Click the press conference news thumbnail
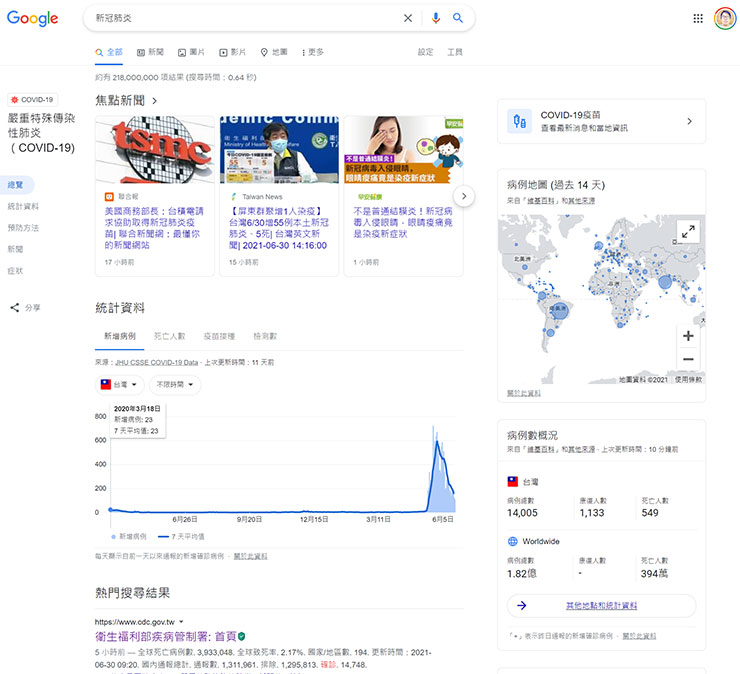 [279, 149]
